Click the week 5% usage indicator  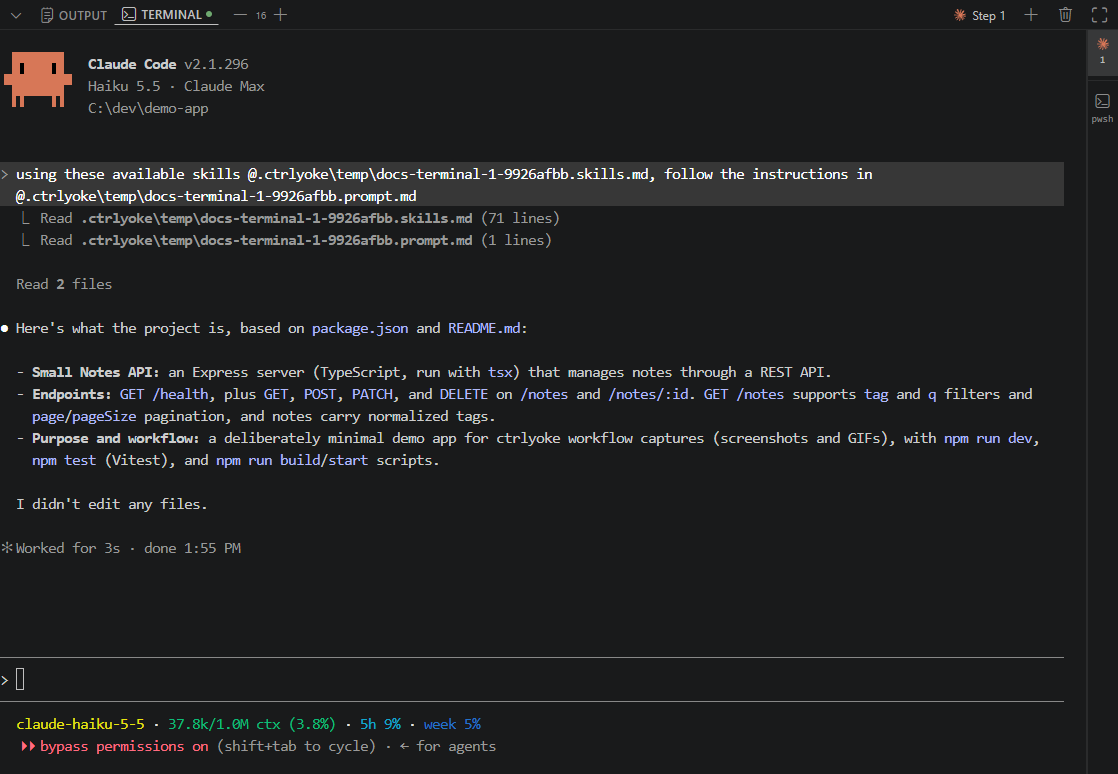point(452,724)
